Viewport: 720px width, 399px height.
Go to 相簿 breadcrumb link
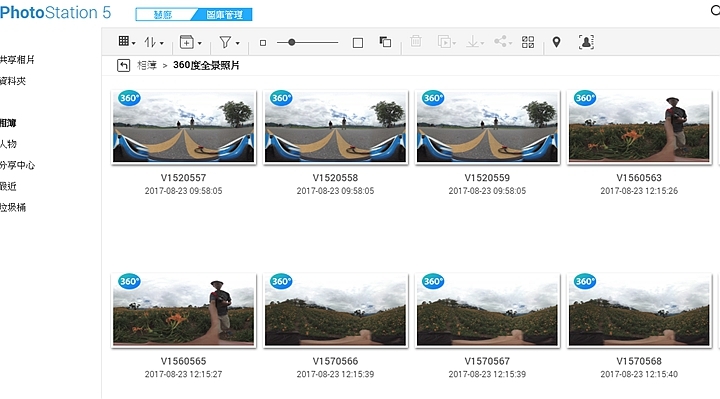[147, 65]
